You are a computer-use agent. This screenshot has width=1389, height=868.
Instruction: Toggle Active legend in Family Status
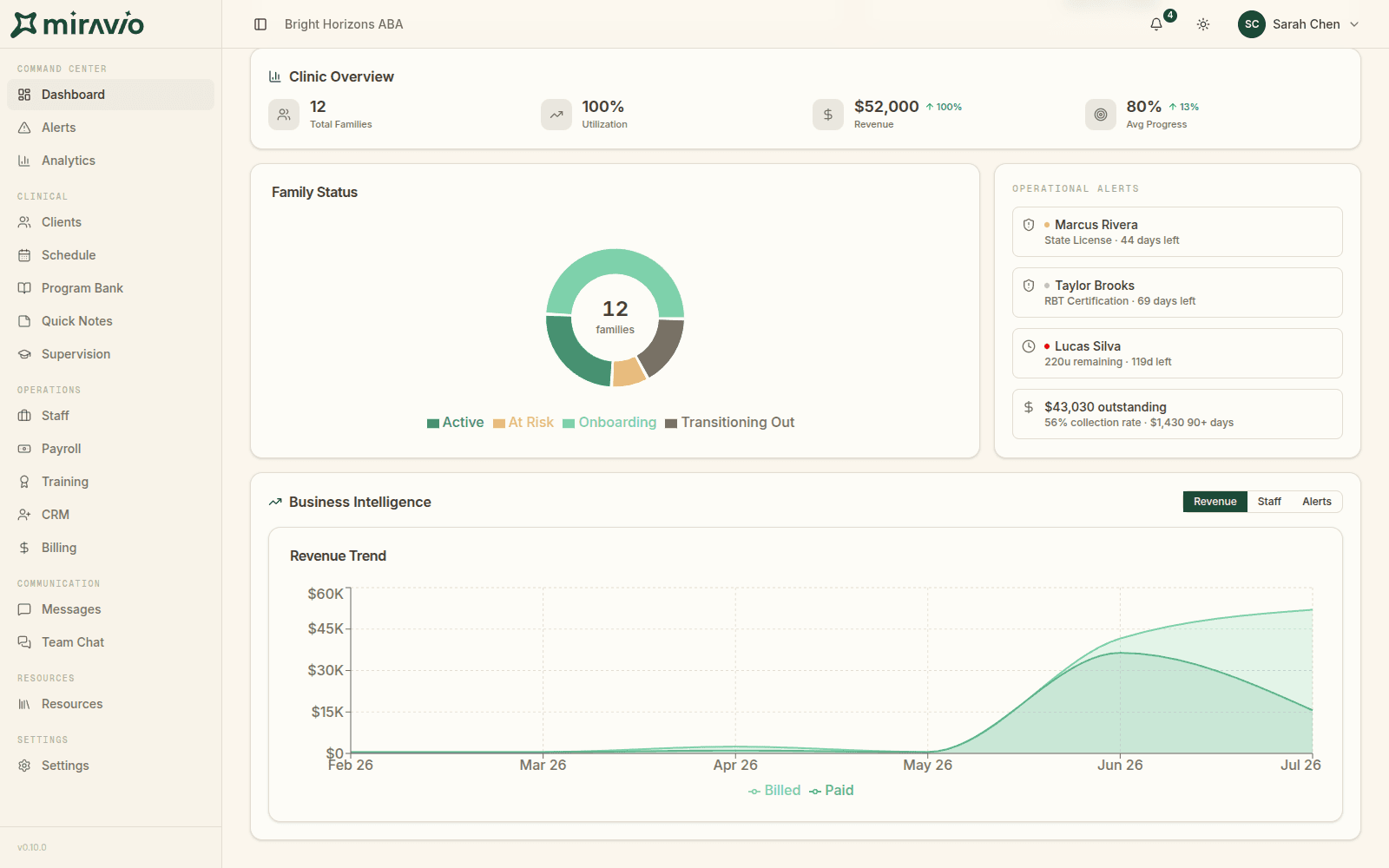(456, 423)
